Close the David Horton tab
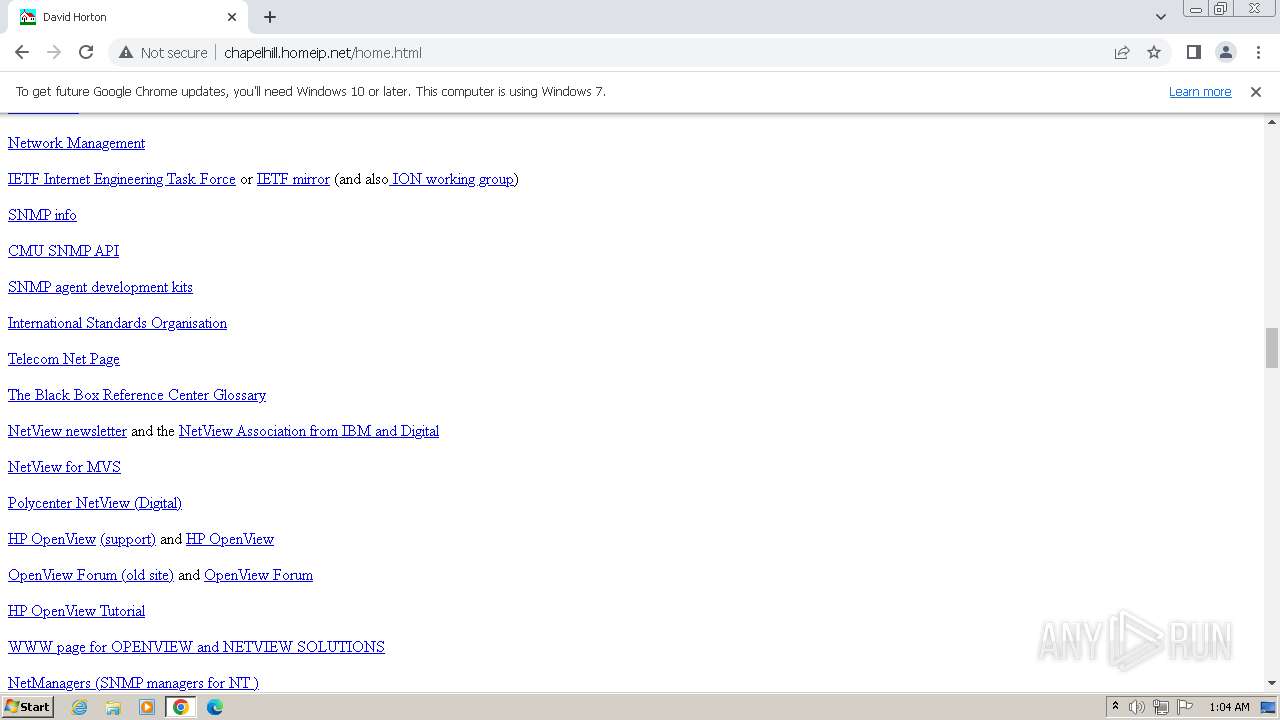 click(232, 17)
